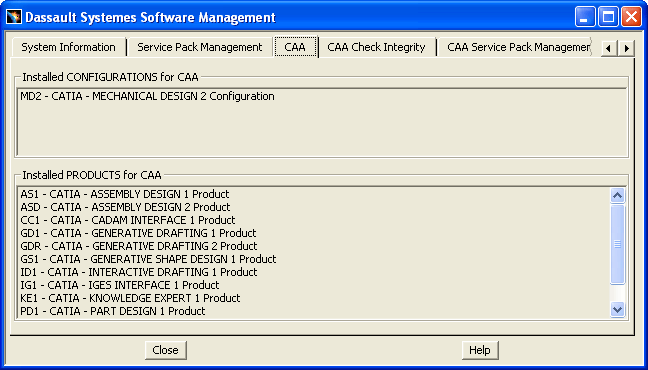The image size is (648, 370).
Task: Click products list scroll down arrow
Action: coord(617,309)
